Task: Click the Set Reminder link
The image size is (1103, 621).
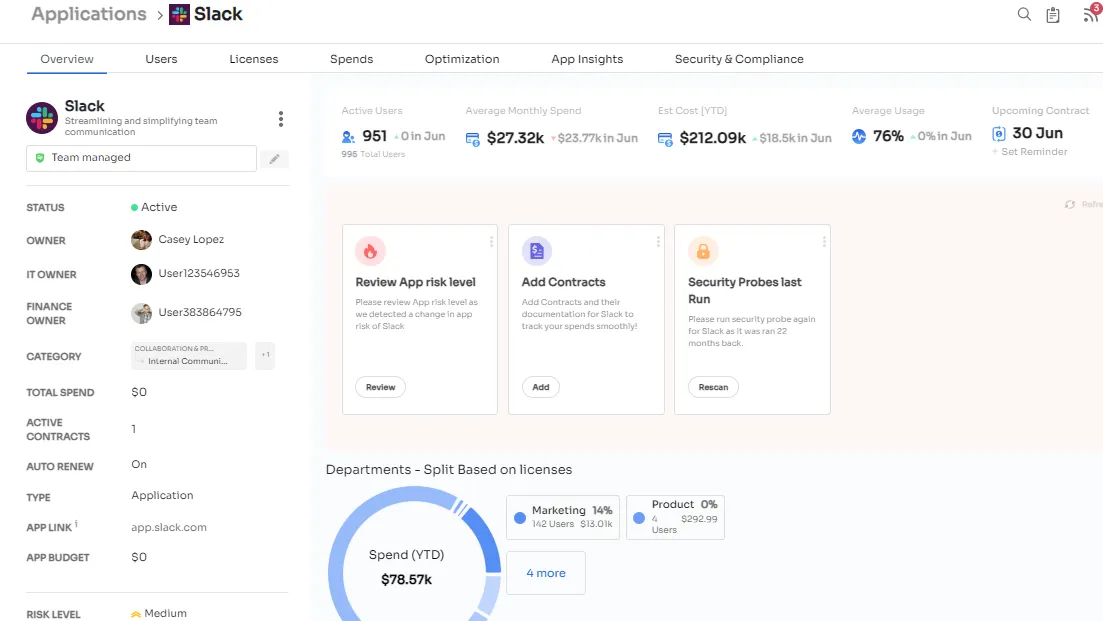Action: [x=1030, y=152]
